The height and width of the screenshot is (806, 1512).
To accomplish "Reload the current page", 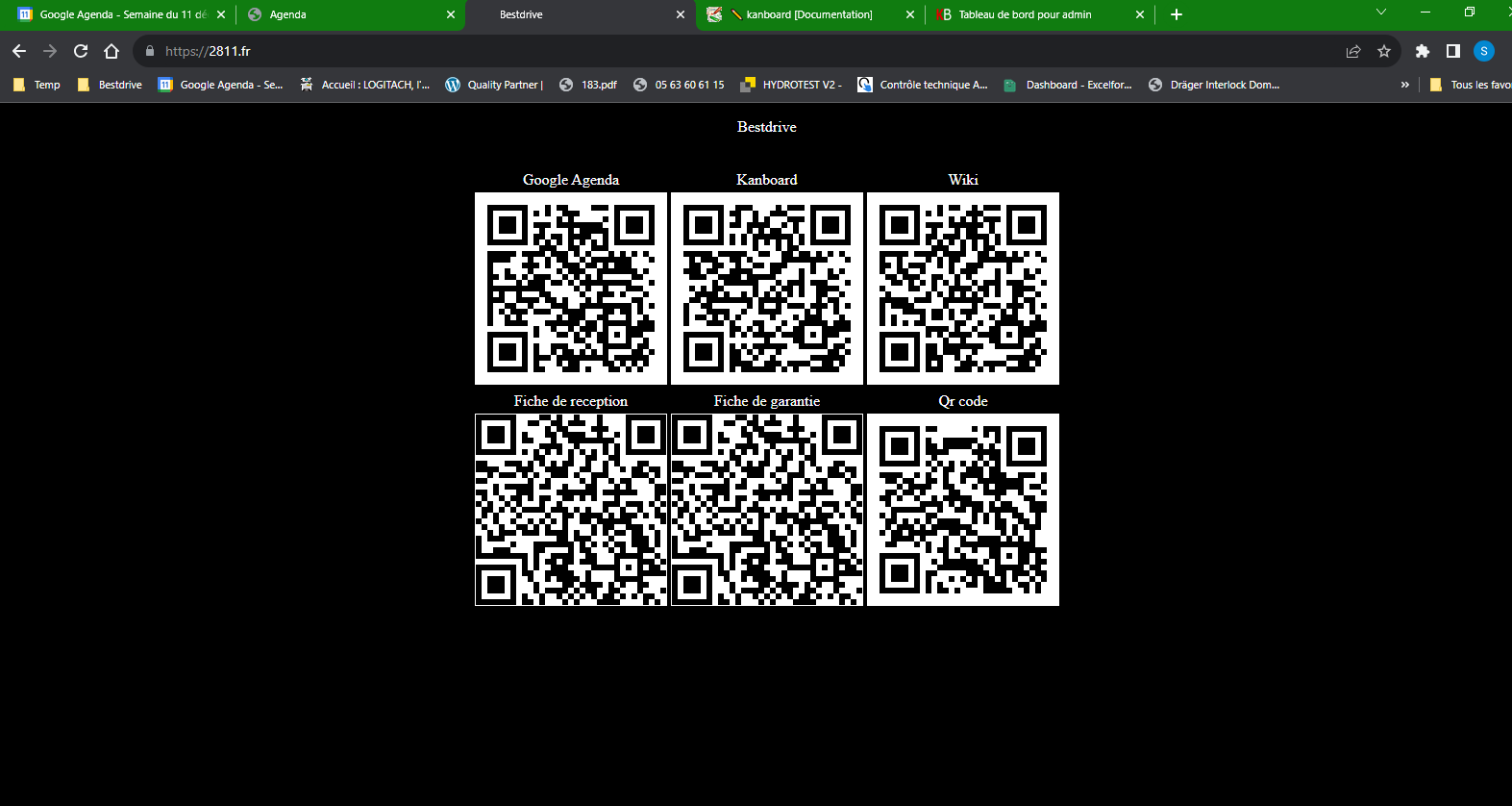I will coord(81,51).
